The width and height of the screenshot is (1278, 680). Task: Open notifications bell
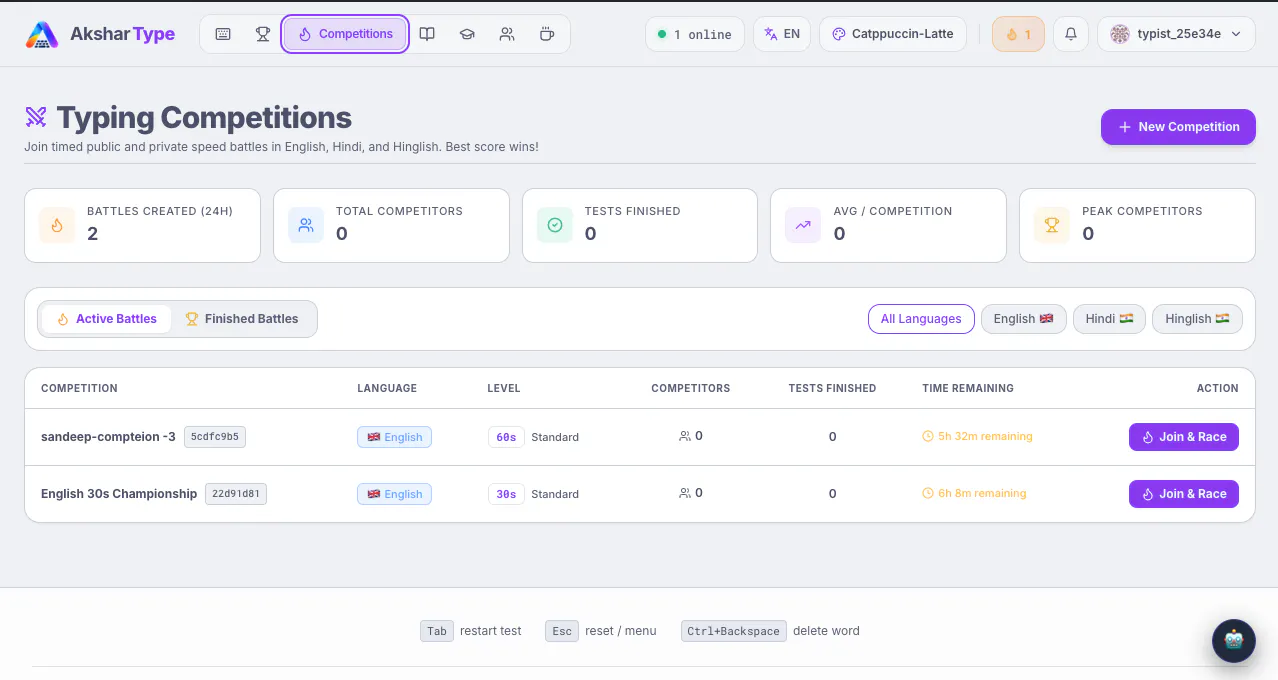(1071, 34)
